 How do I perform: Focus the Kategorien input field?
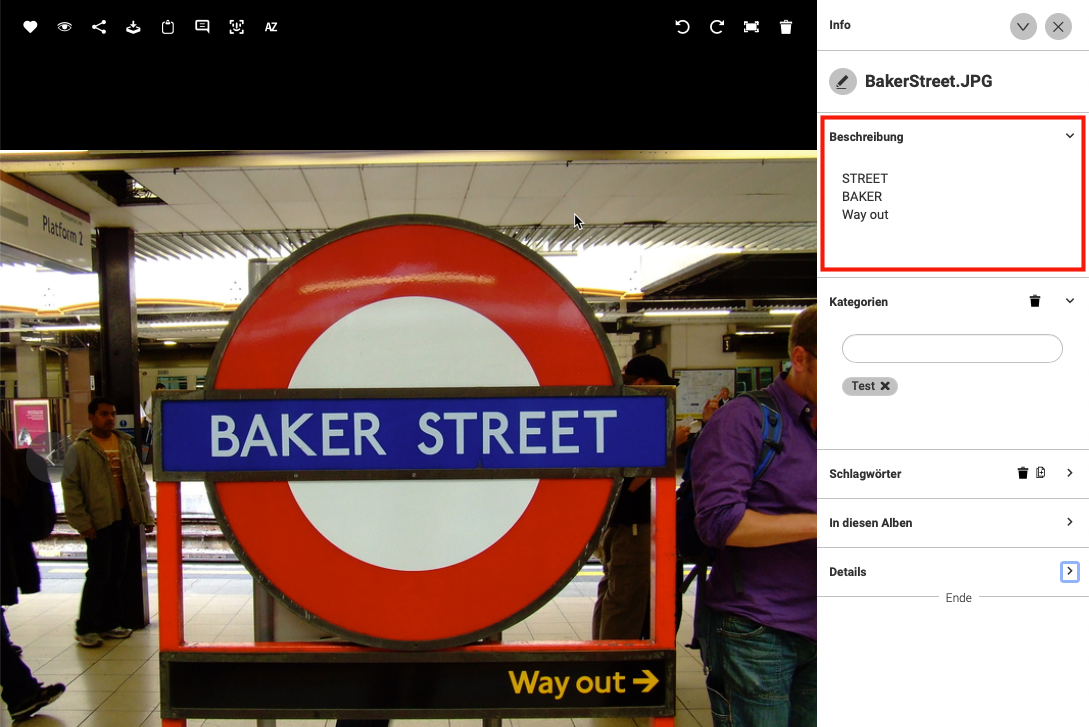click(x=951, y=349)
